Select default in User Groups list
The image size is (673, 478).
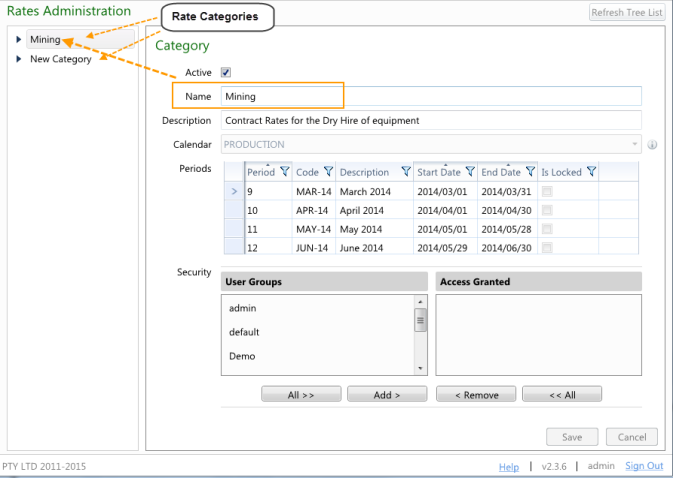coord(244,332)
